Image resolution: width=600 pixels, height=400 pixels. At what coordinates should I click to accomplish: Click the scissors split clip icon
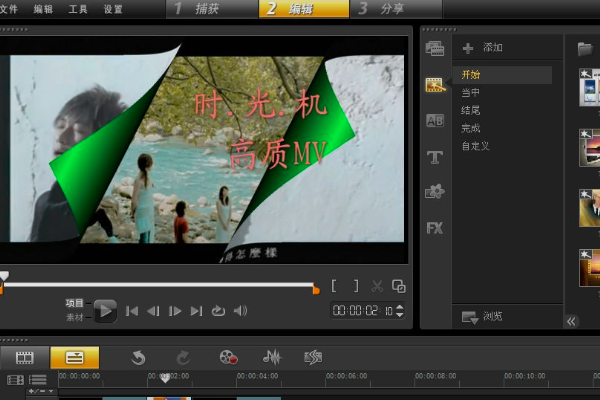tap(377, 286)
